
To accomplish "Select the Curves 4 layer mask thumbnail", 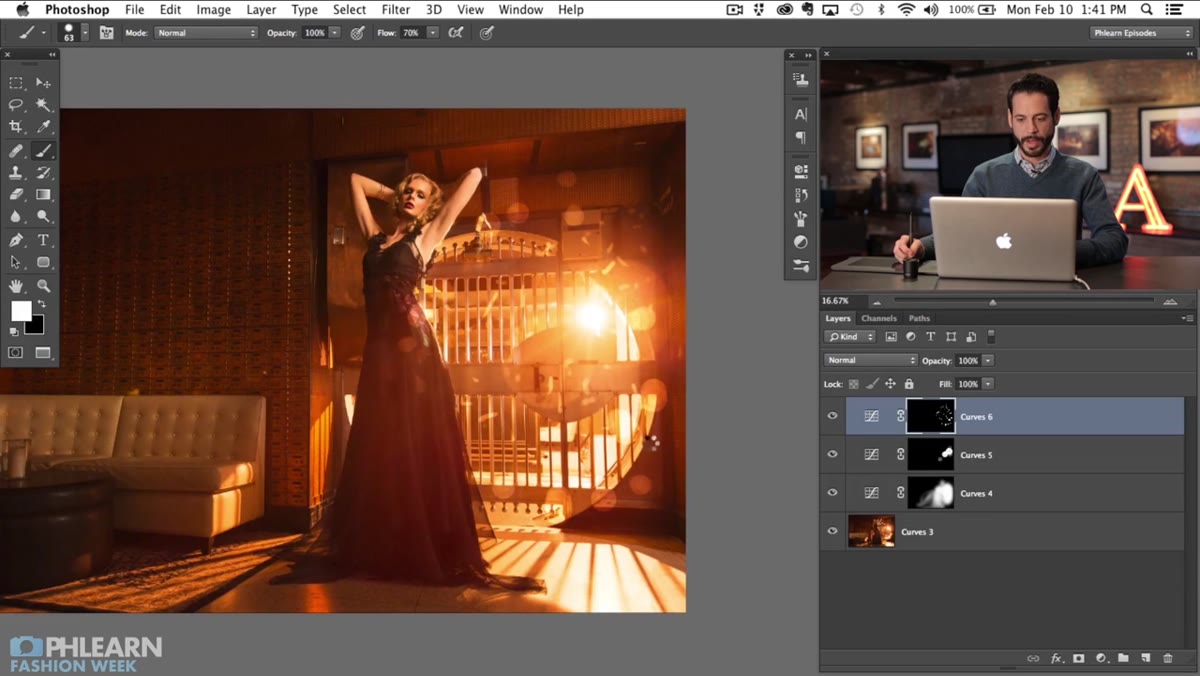I will coord(930,493).
